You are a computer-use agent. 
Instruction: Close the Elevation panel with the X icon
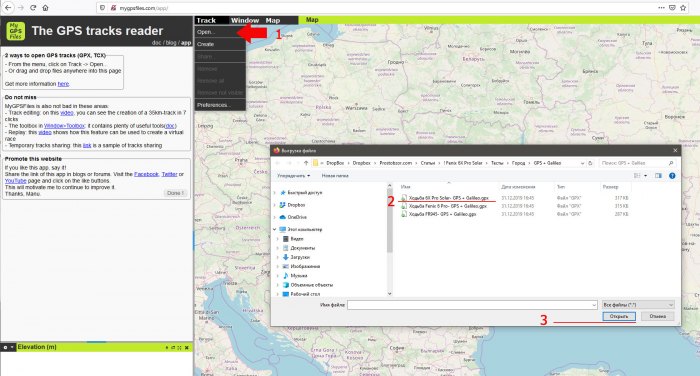tap(187, 347)
